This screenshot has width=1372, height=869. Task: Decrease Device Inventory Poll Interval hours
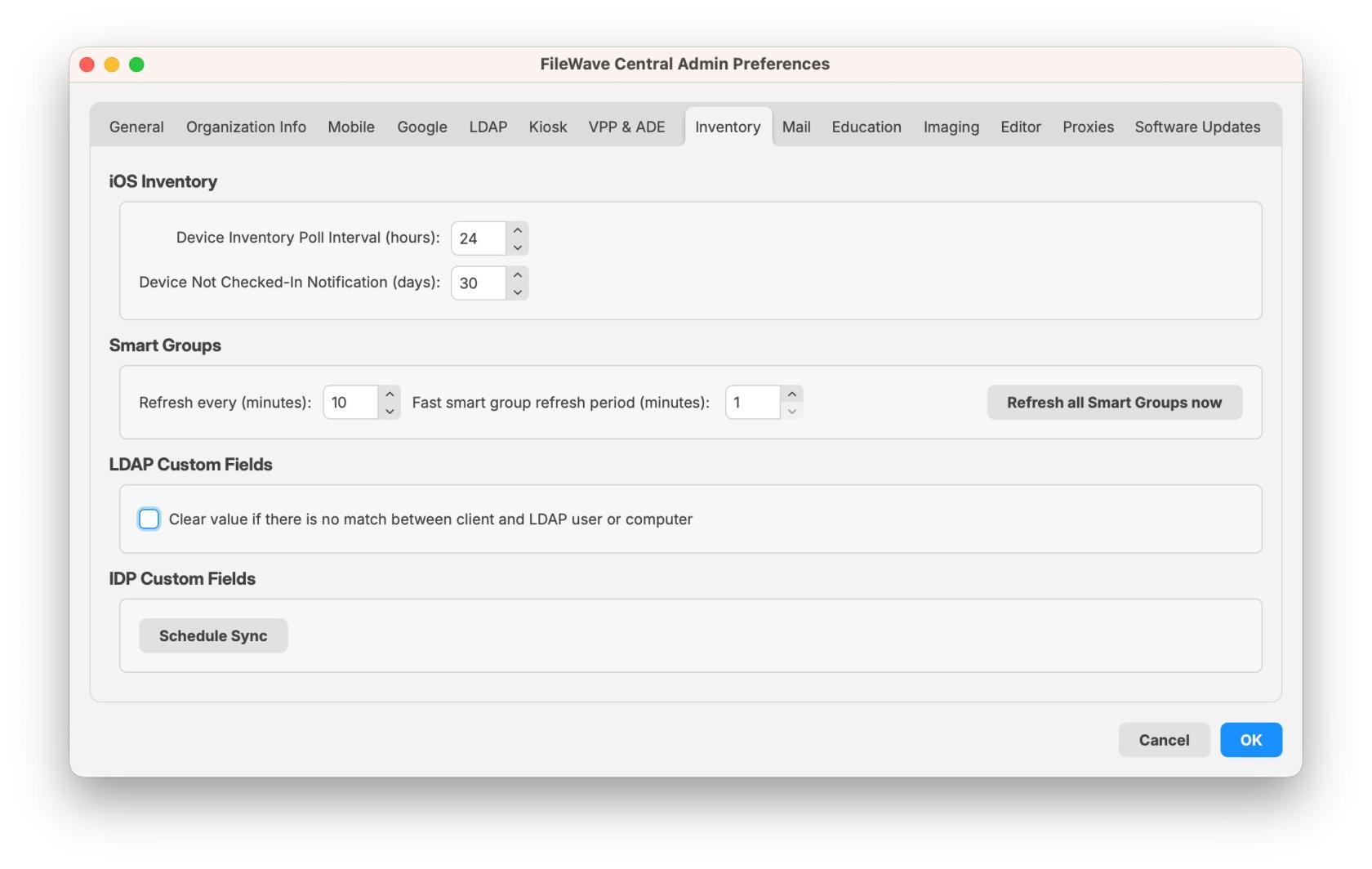tap(518, 247)
